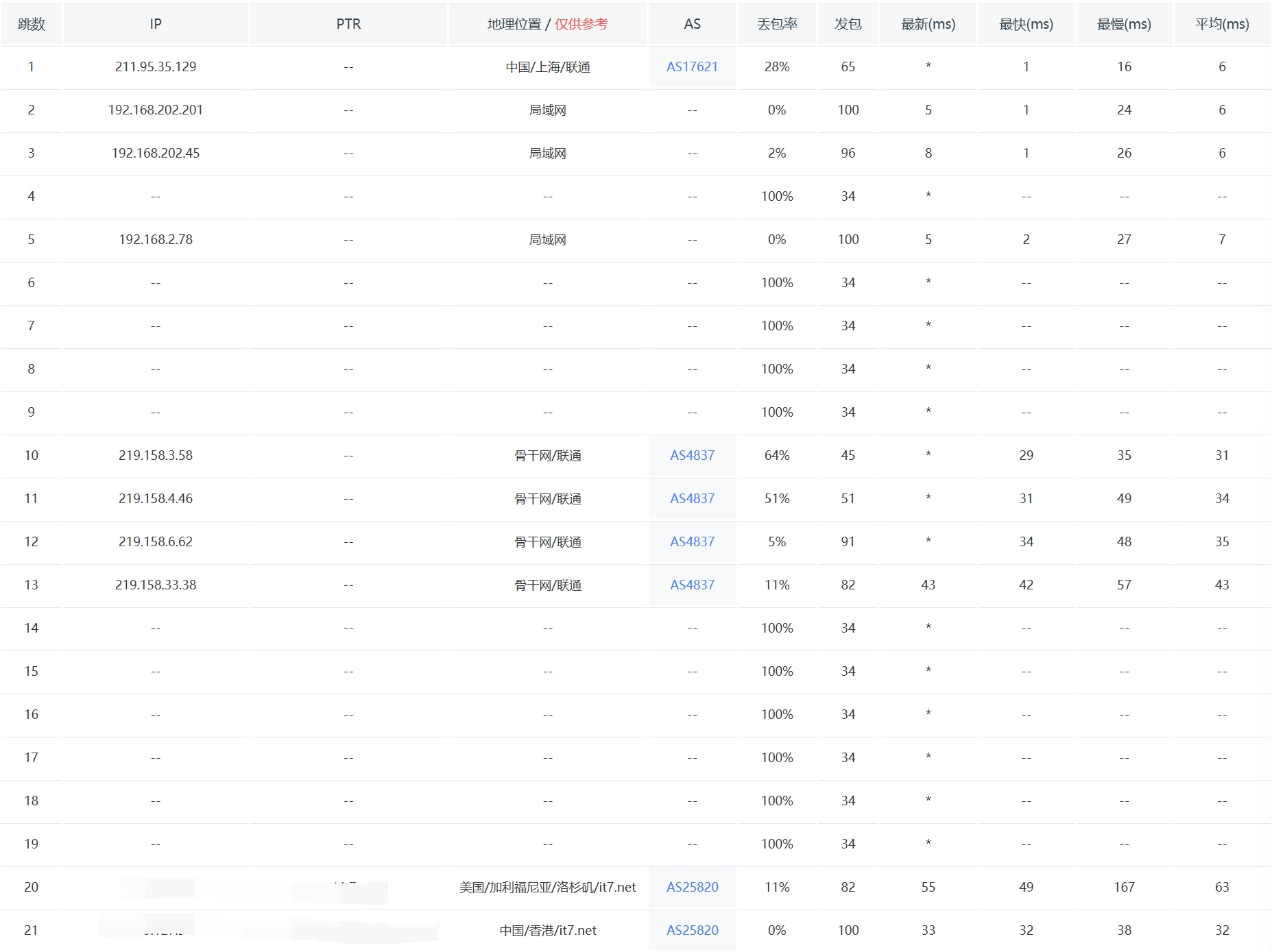Click 局域网 in the 192.168.2.78 row
1272x952 pixels.
(548, 239)
